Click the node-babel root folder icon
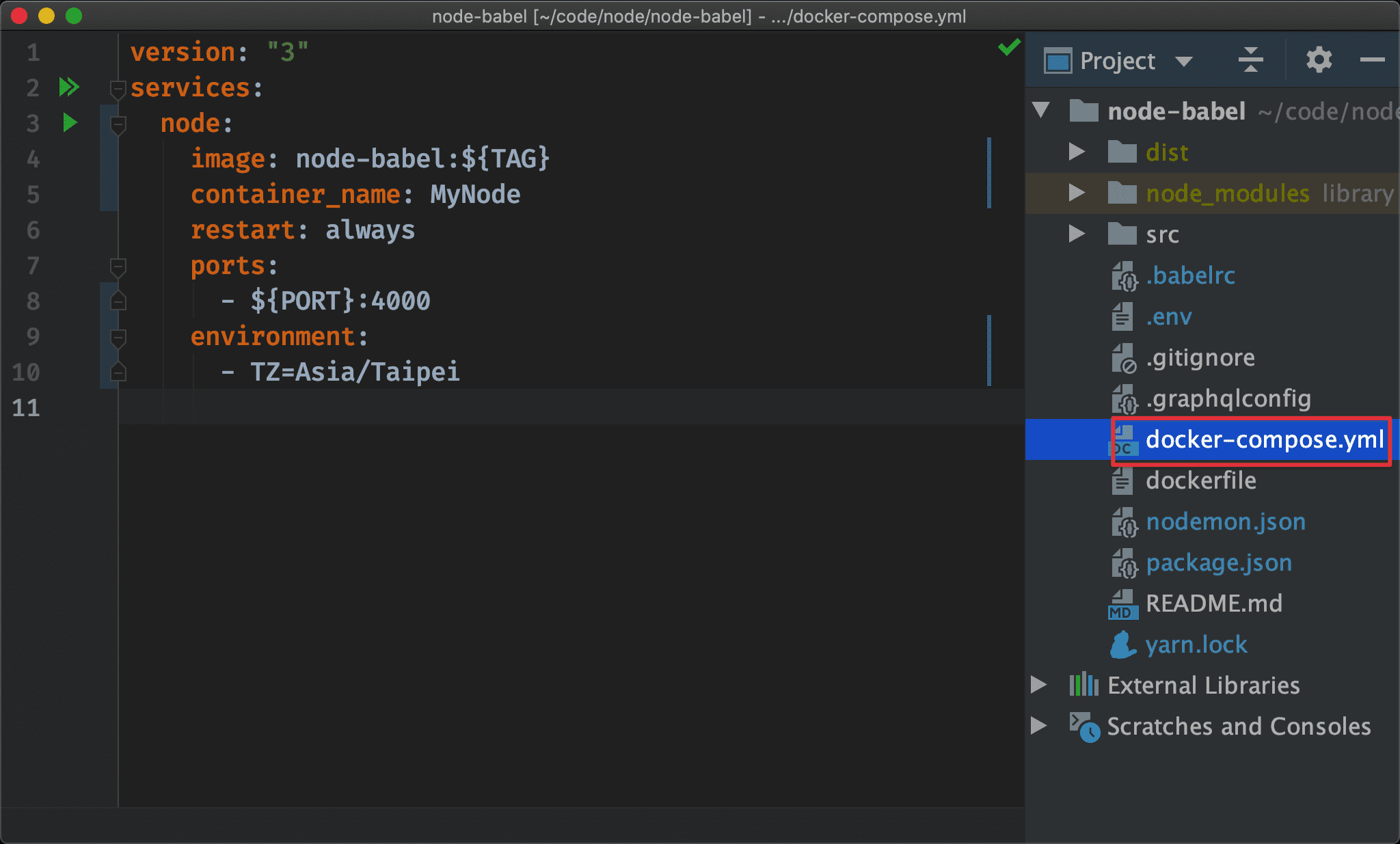The width and height of the screenshot is (1400, 844). coord(1083,110)
